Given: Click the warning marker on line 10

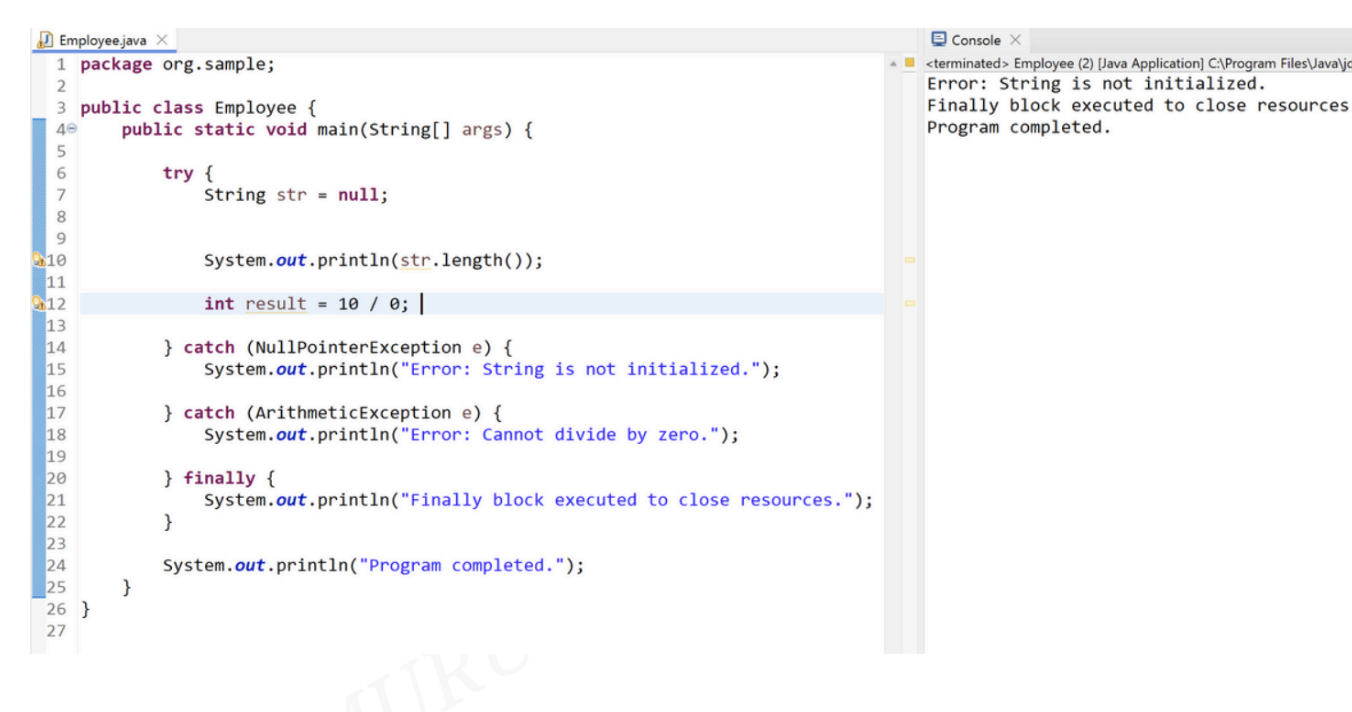Looking at the screenshot, I should coord(39,260).
